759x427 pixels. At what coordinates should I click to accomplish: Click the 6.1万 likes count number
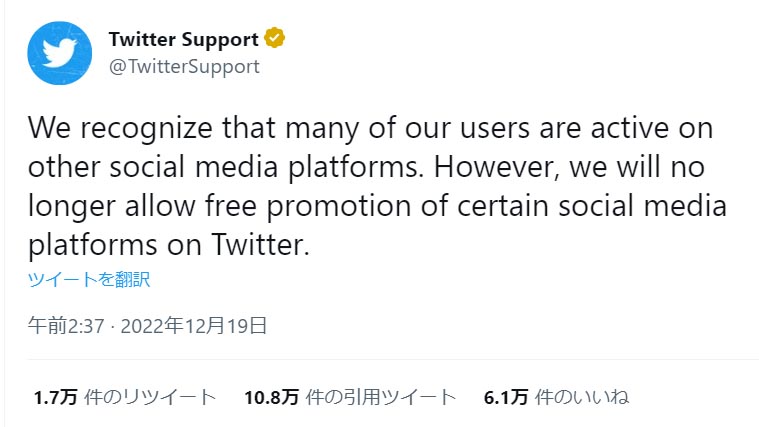pos(506,397)
